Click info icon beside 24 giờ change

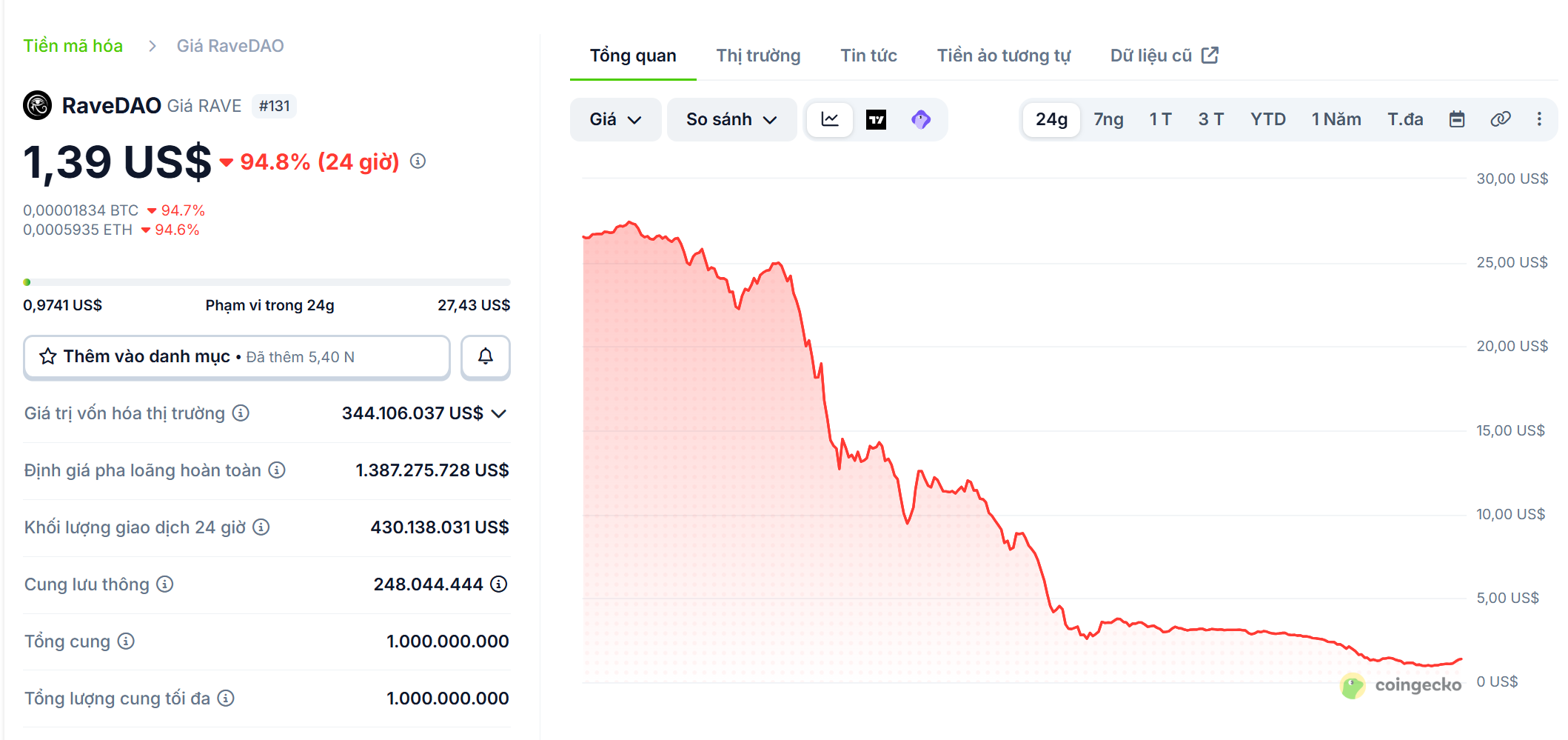pos(418,161)
